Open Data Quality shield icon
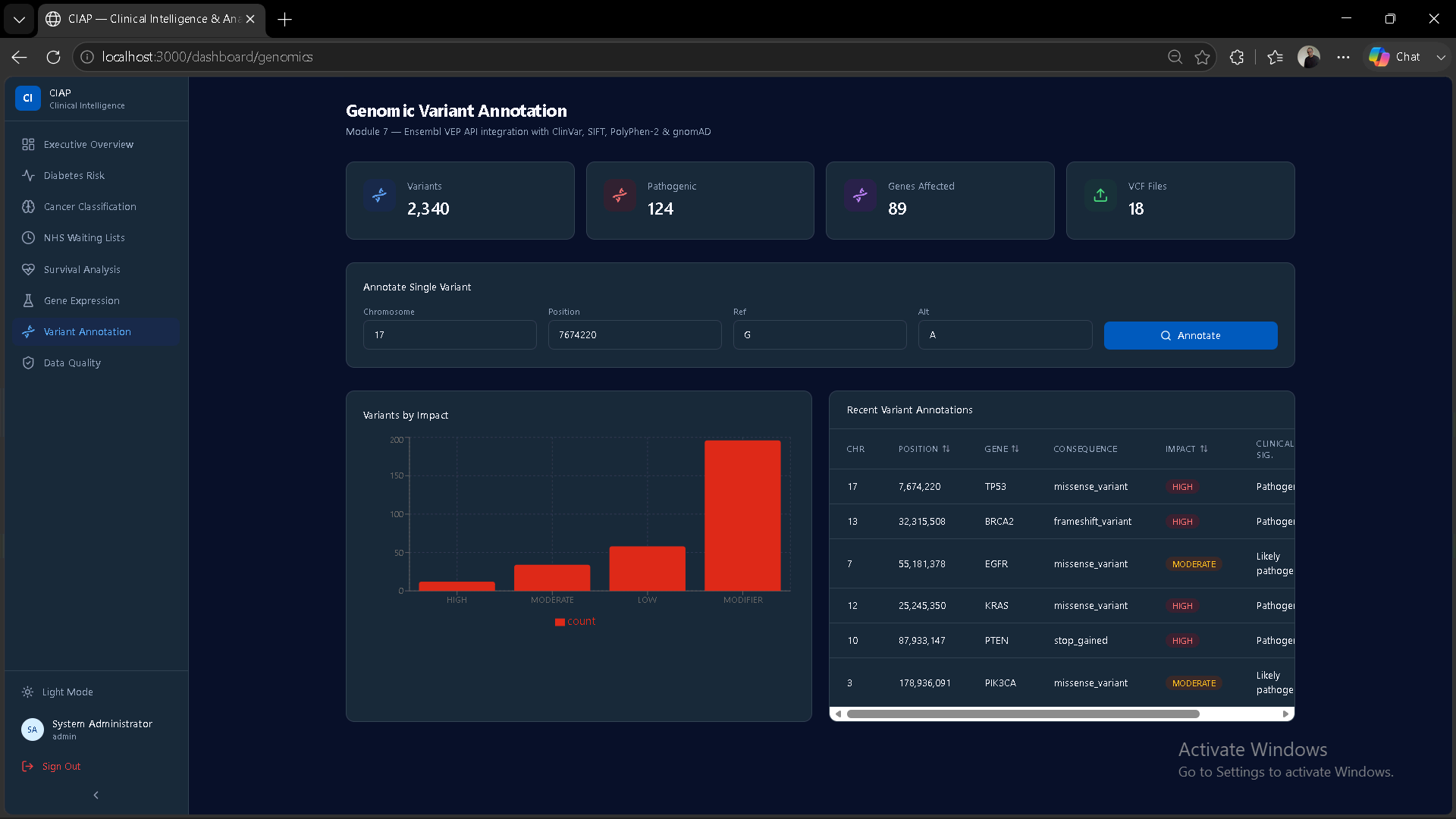 [x=28, y=362]
